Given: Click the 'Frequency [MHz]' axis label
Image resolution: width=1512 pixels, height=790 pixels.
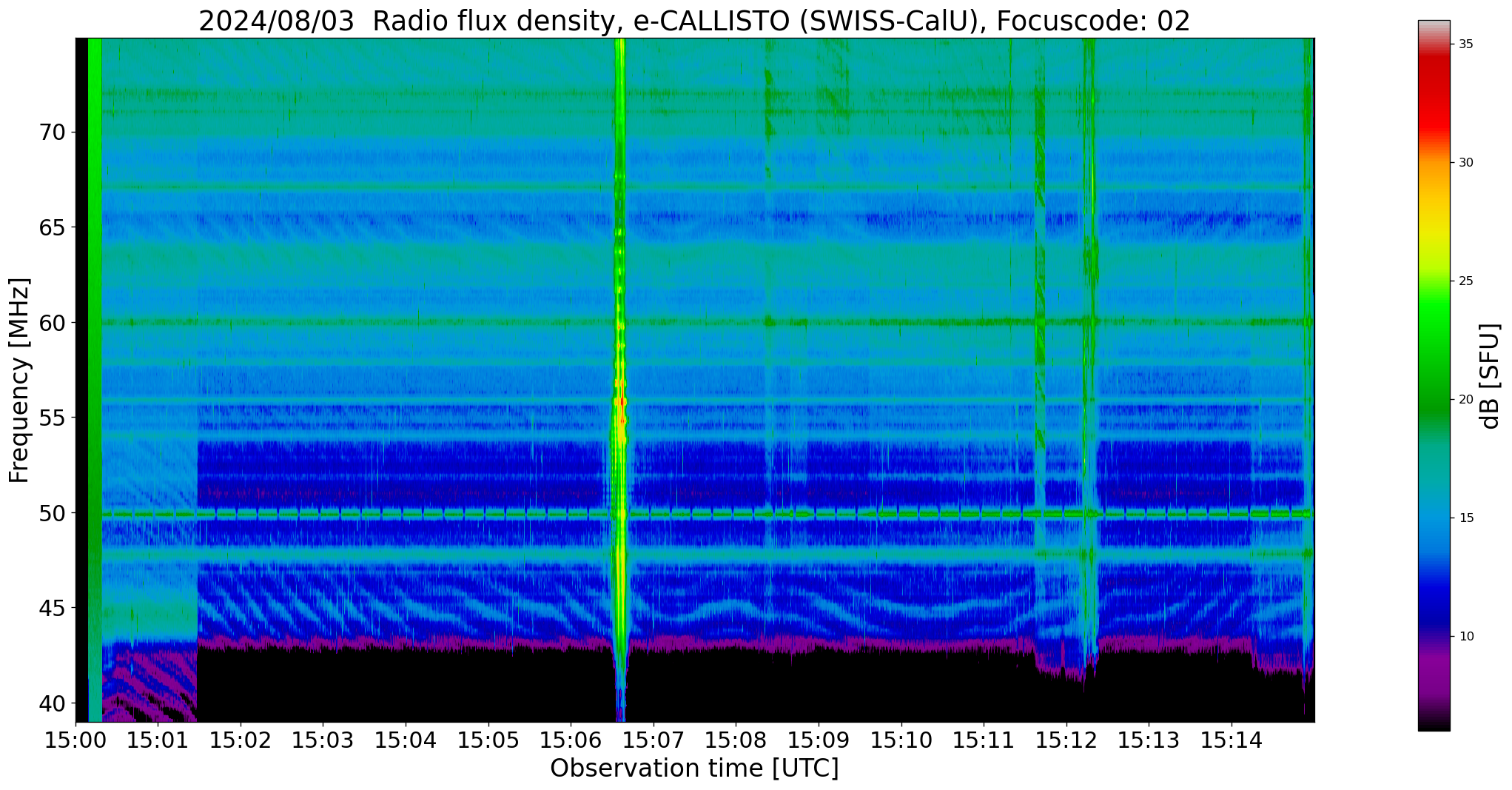Looking at the screenshot, I should [x=20, y=381].
